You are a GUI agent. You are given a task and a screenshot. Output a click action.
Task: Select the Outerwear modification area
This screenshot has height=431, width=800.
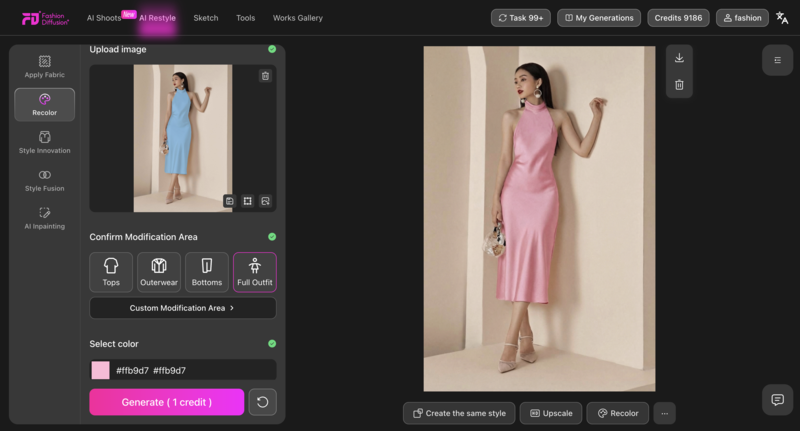159,272
